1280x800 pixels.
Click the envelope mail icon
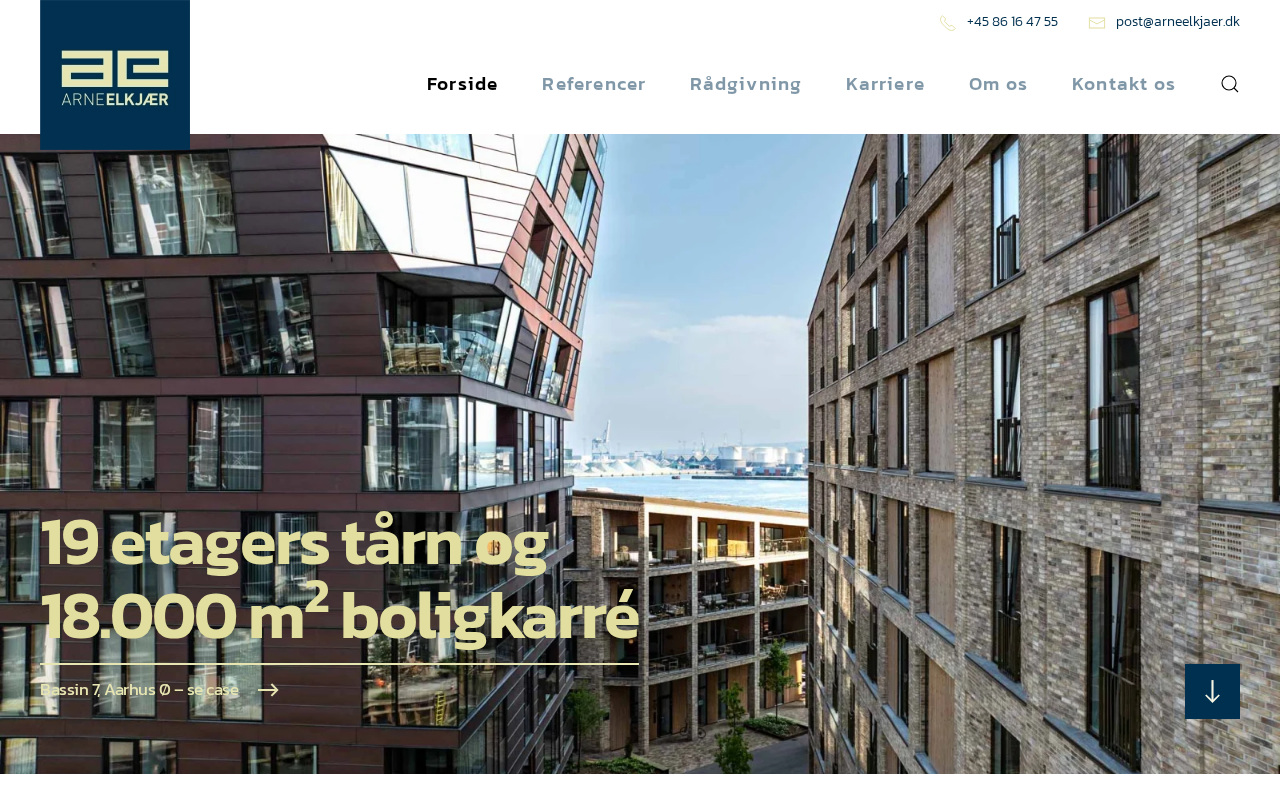click(x=1097, y=23)
